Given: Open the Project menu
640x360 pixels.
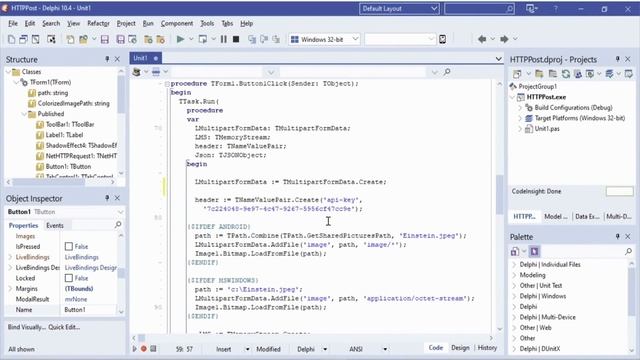Looking at the screenshot, I should pos(126,23).
